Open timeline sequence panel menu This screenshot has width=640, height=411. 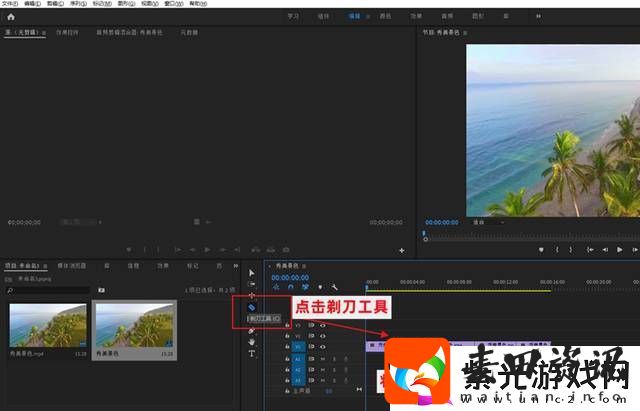point(304,266)
